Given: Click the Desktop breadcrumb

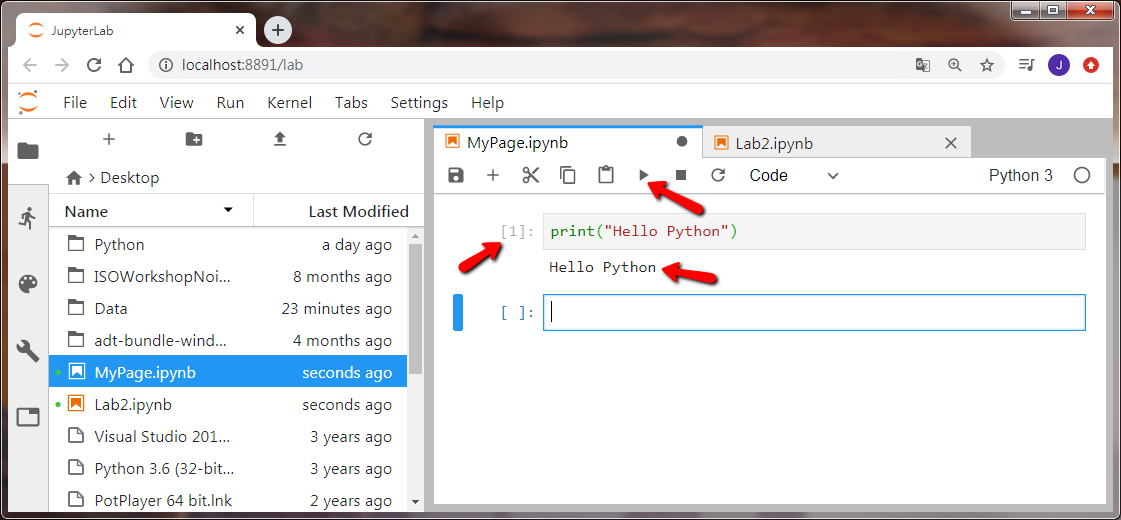Looking at the screenshot, I should pos(129,177).
